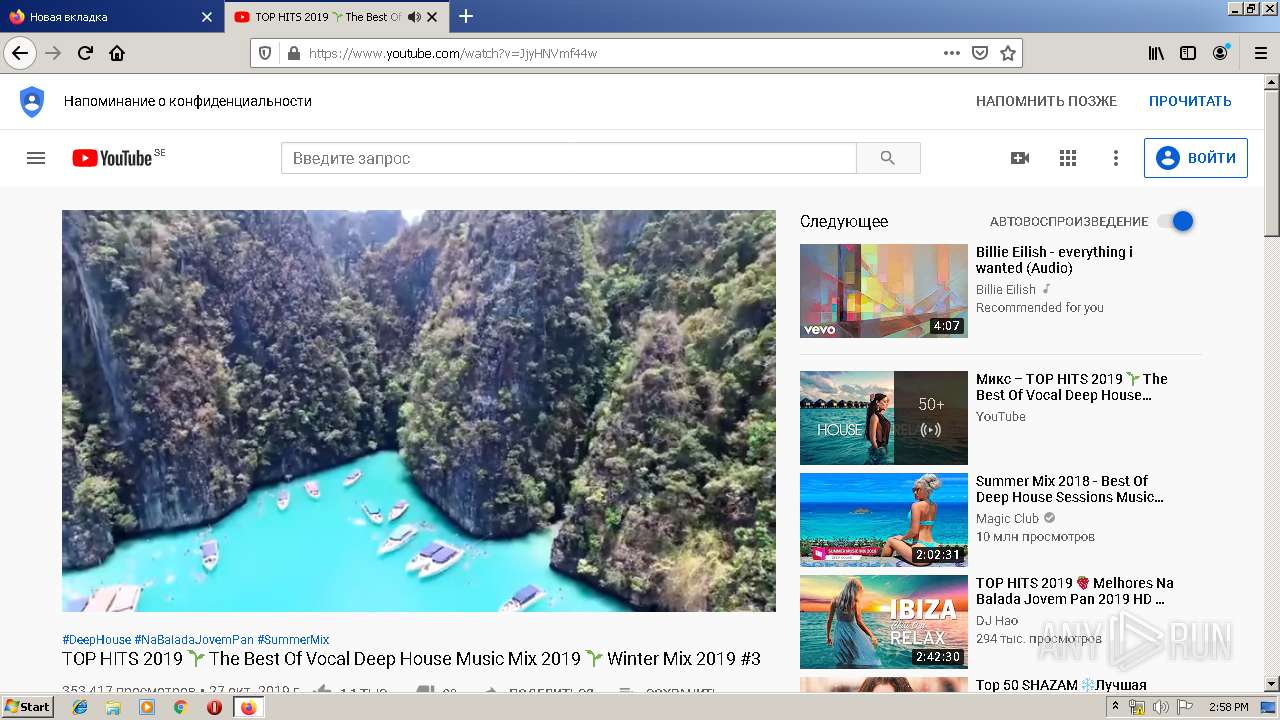This screenshot has width=1280, height=720.
Task: Open the media player taskbar icon
Action: point(147,707)
